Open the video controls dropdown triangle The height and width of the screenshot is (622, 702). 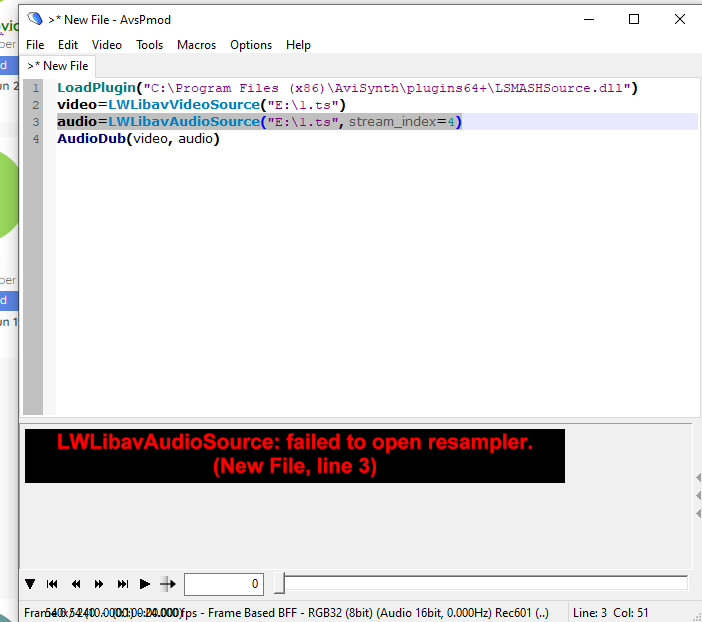point(30,584)
